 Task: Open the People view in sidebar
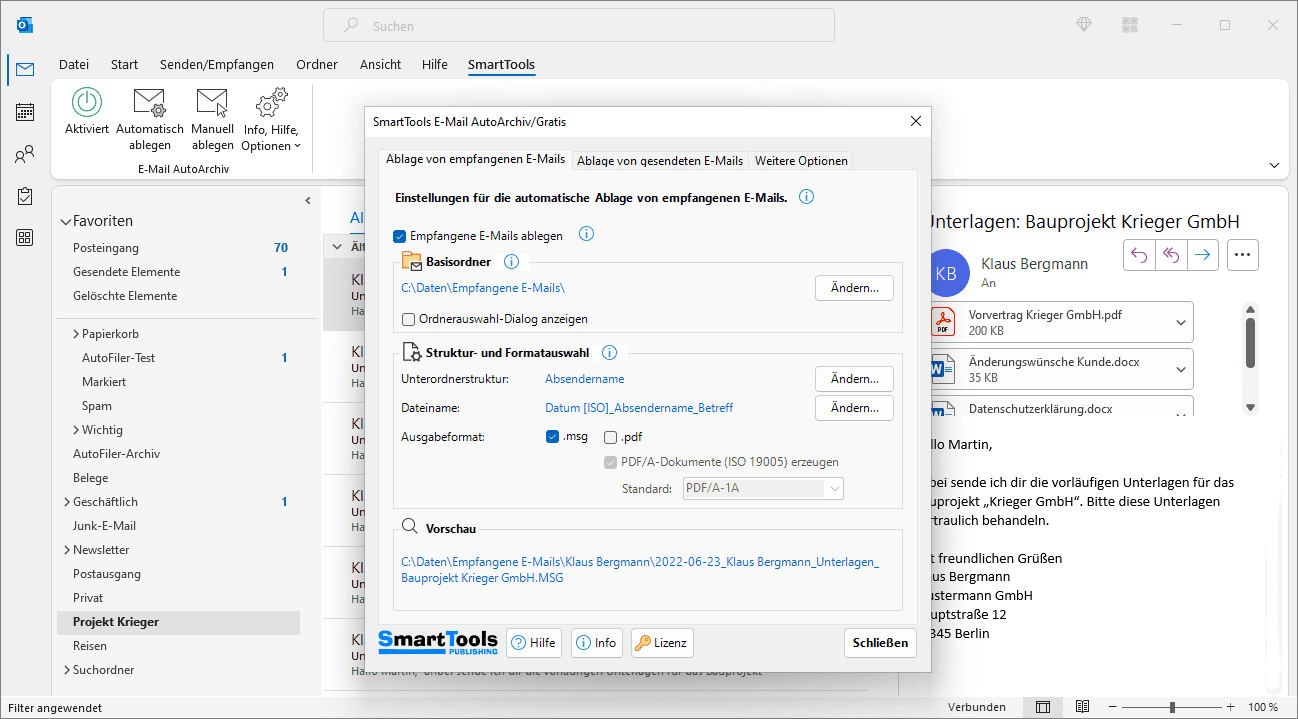coord(25,155)
